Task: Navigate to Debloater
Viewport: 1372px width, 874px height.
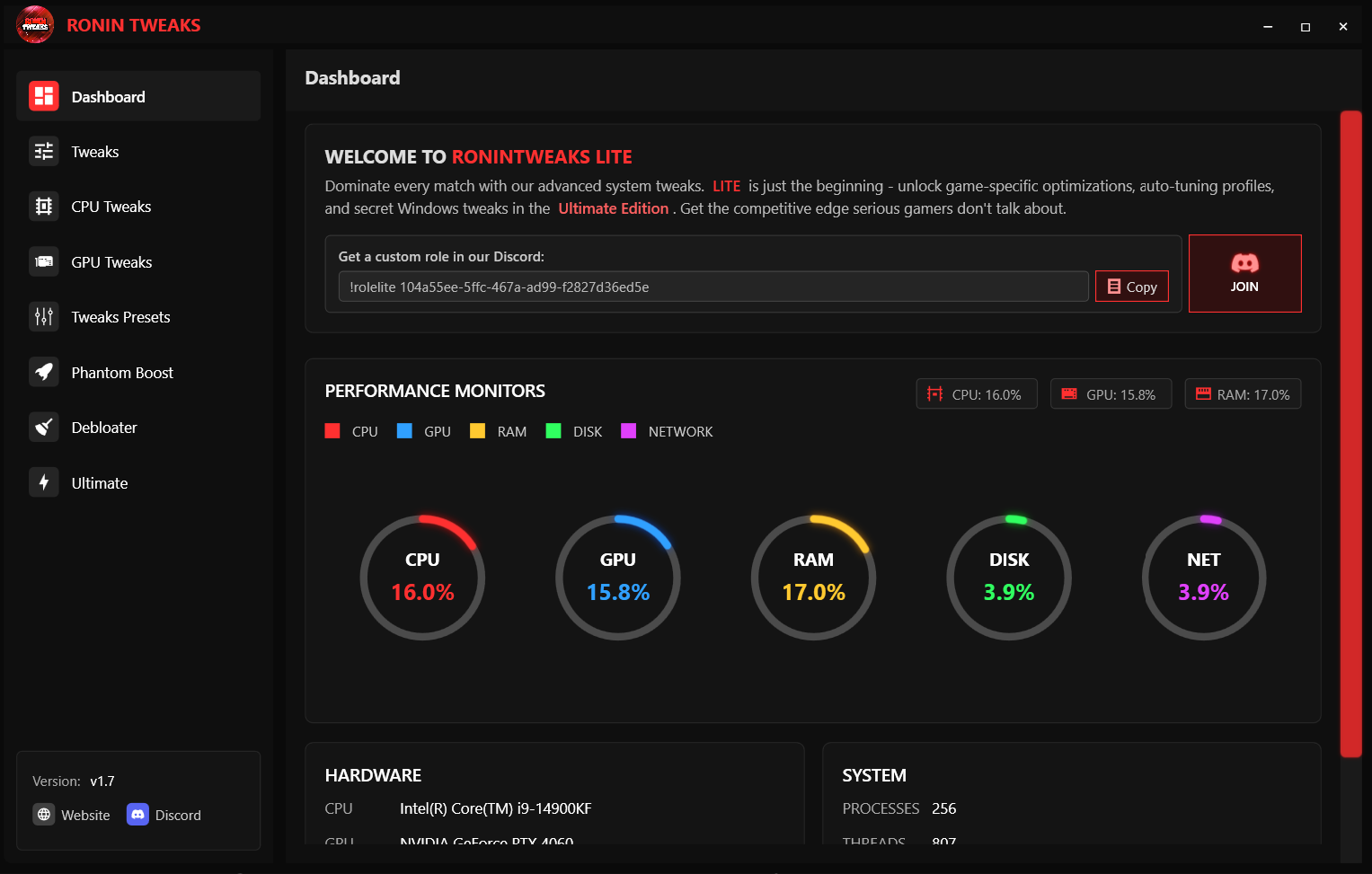Action: point(138,428)
